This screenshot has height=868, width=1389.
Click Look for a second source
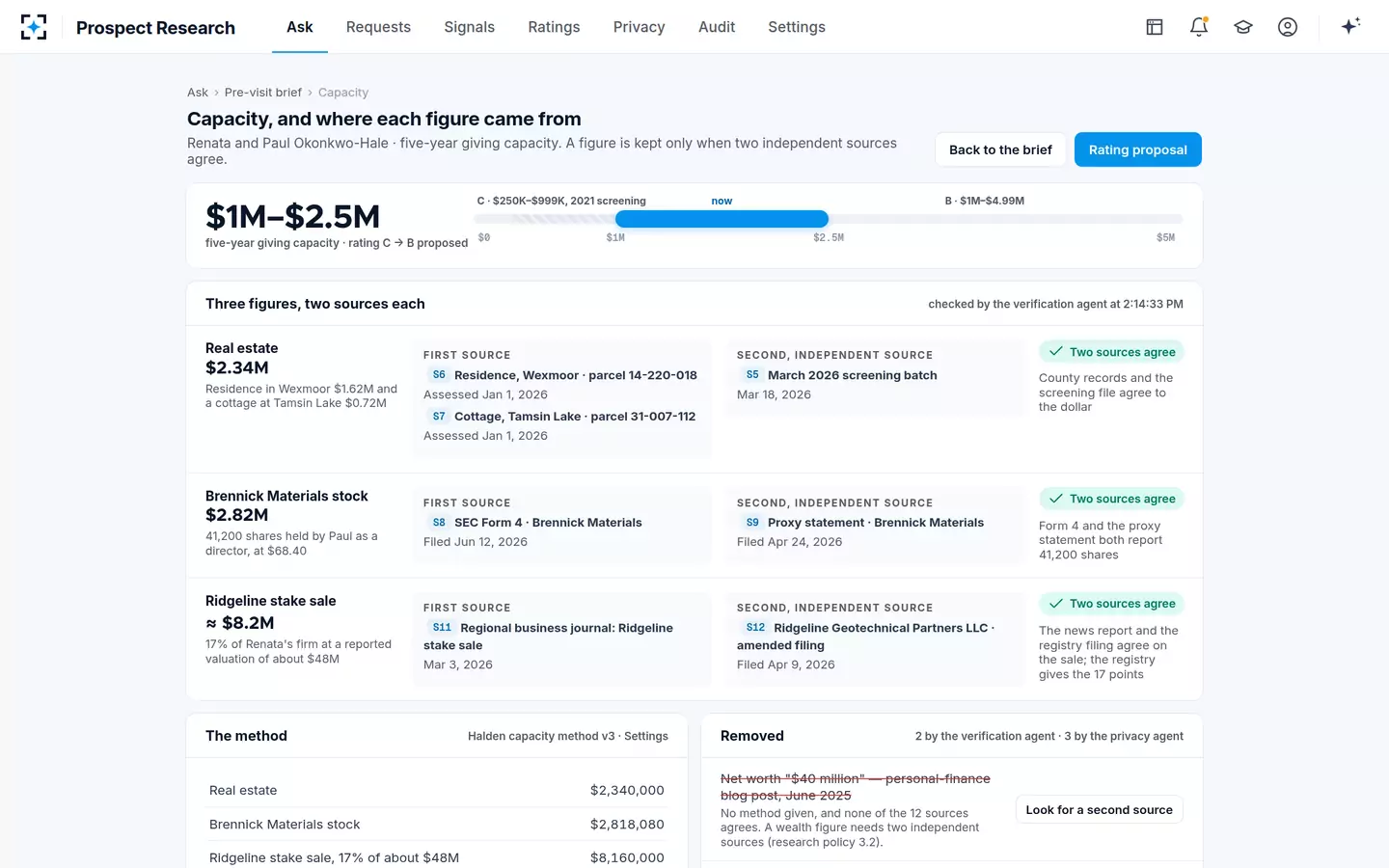1099,810
